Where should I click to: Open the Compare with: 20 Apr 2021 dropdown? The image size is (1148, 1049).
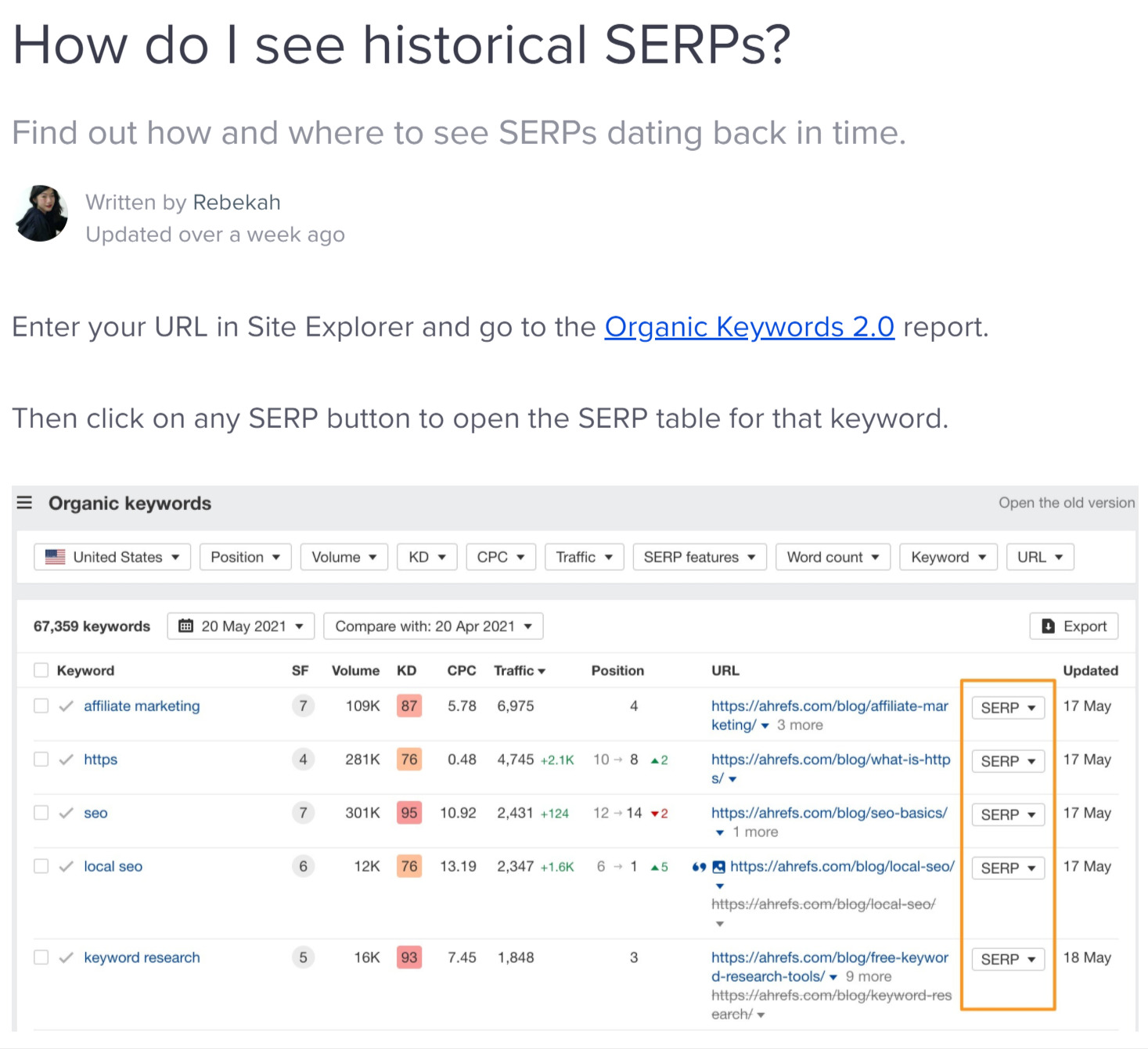click(x=433, y=626)
